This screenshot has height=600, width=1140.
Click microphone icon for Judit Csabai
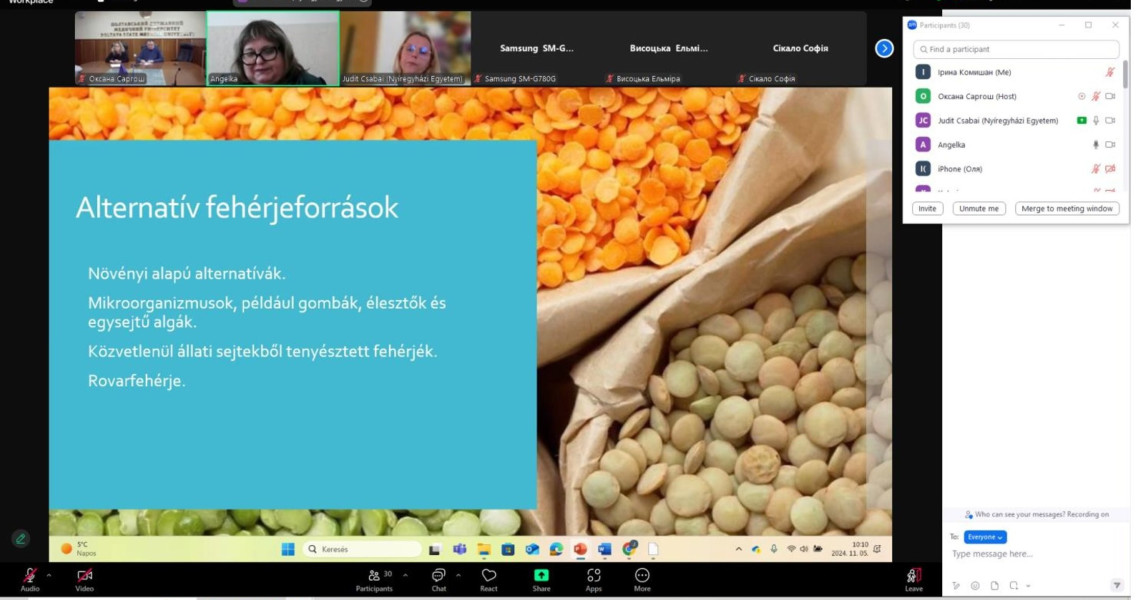[x=1096, y=121]
